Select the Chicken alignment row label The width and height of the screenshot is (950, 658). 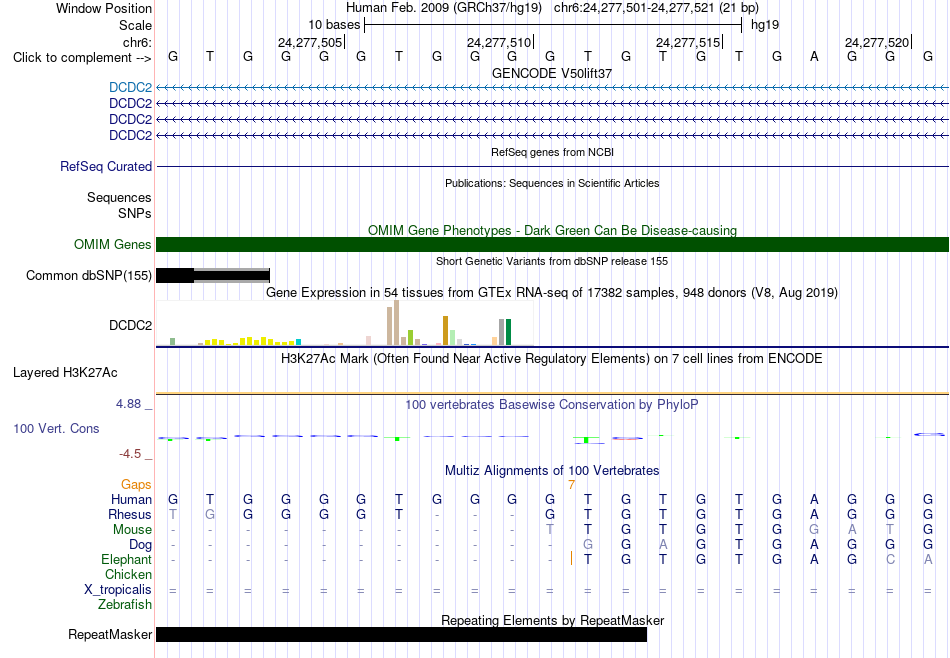[x=128, y=574]
